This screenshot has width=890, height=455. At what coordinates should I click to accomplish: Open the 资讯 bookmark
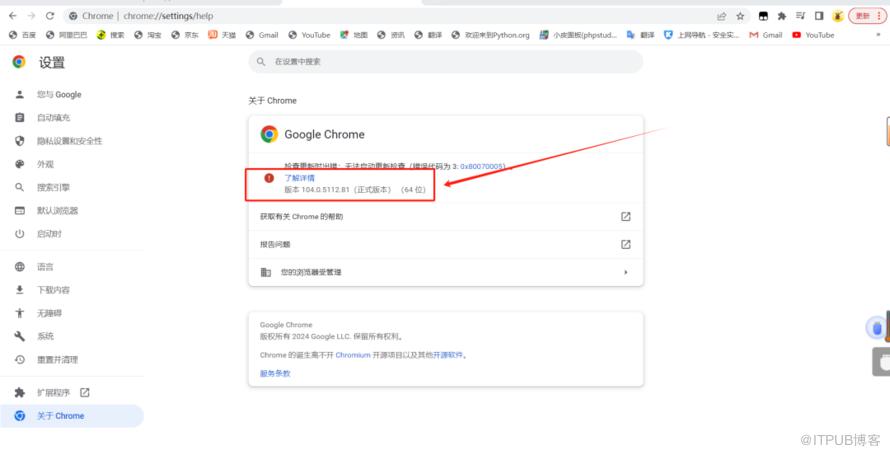coord(391,35)
